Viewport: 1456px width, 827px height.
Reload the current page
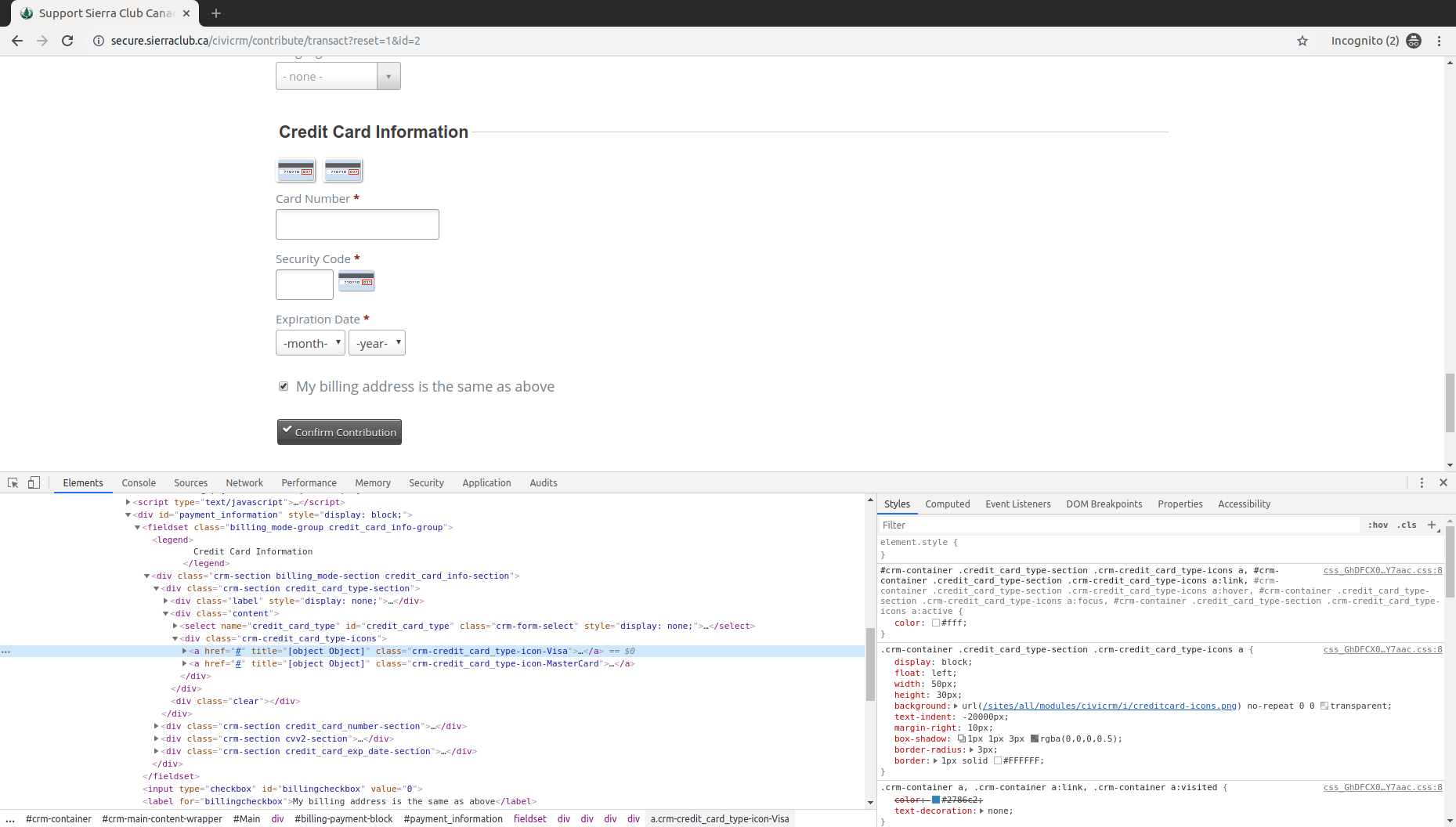[x=67, y=41]
